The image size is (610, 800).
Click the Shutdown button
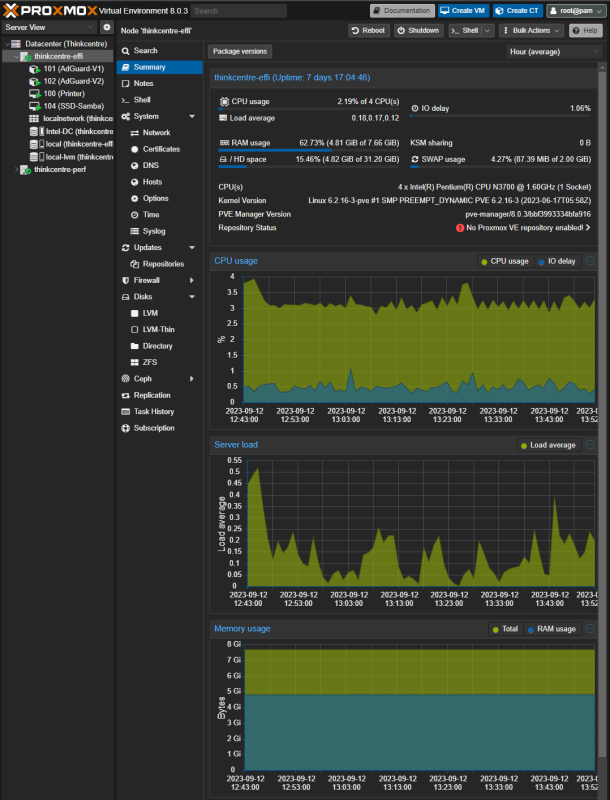coord(418,31)
